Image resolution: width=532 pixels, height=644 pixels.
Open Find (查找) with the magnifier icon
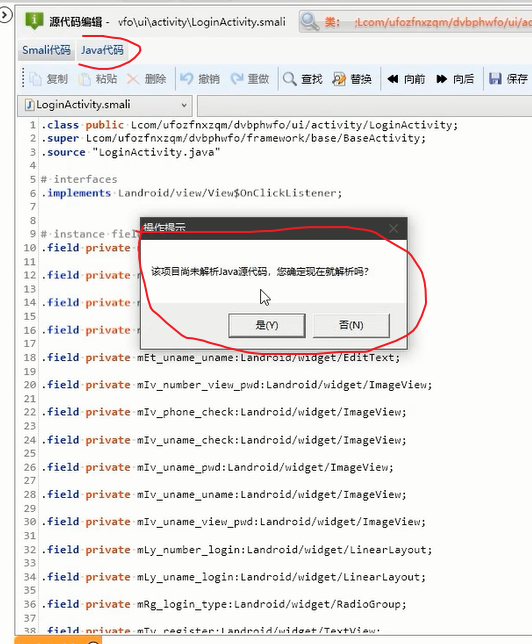290,79
